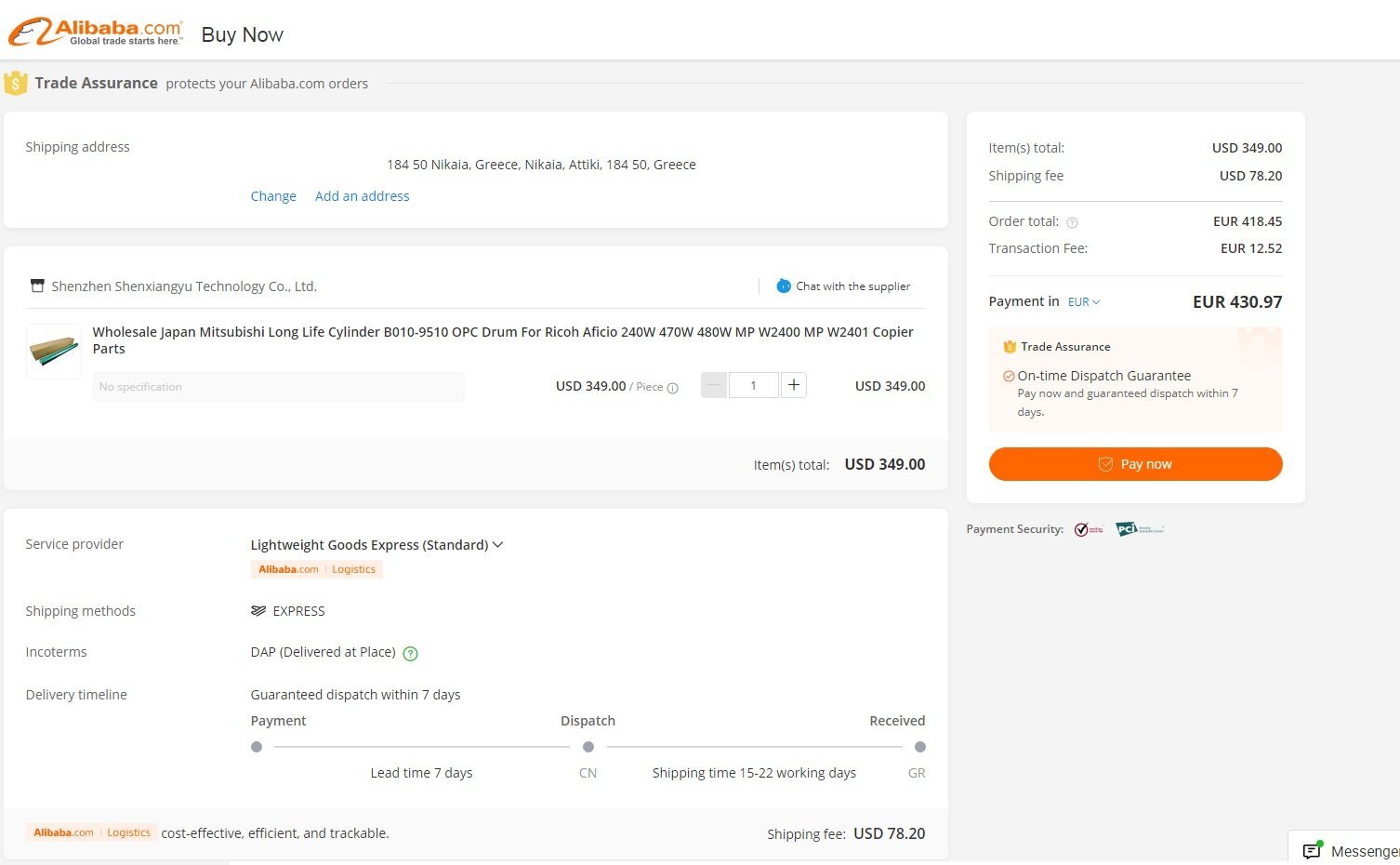Click the Dispatch timeline dot
Image resolution: width=1400 pixels, height=865 pixels.
pyautogui.click(x=588, y=747)
